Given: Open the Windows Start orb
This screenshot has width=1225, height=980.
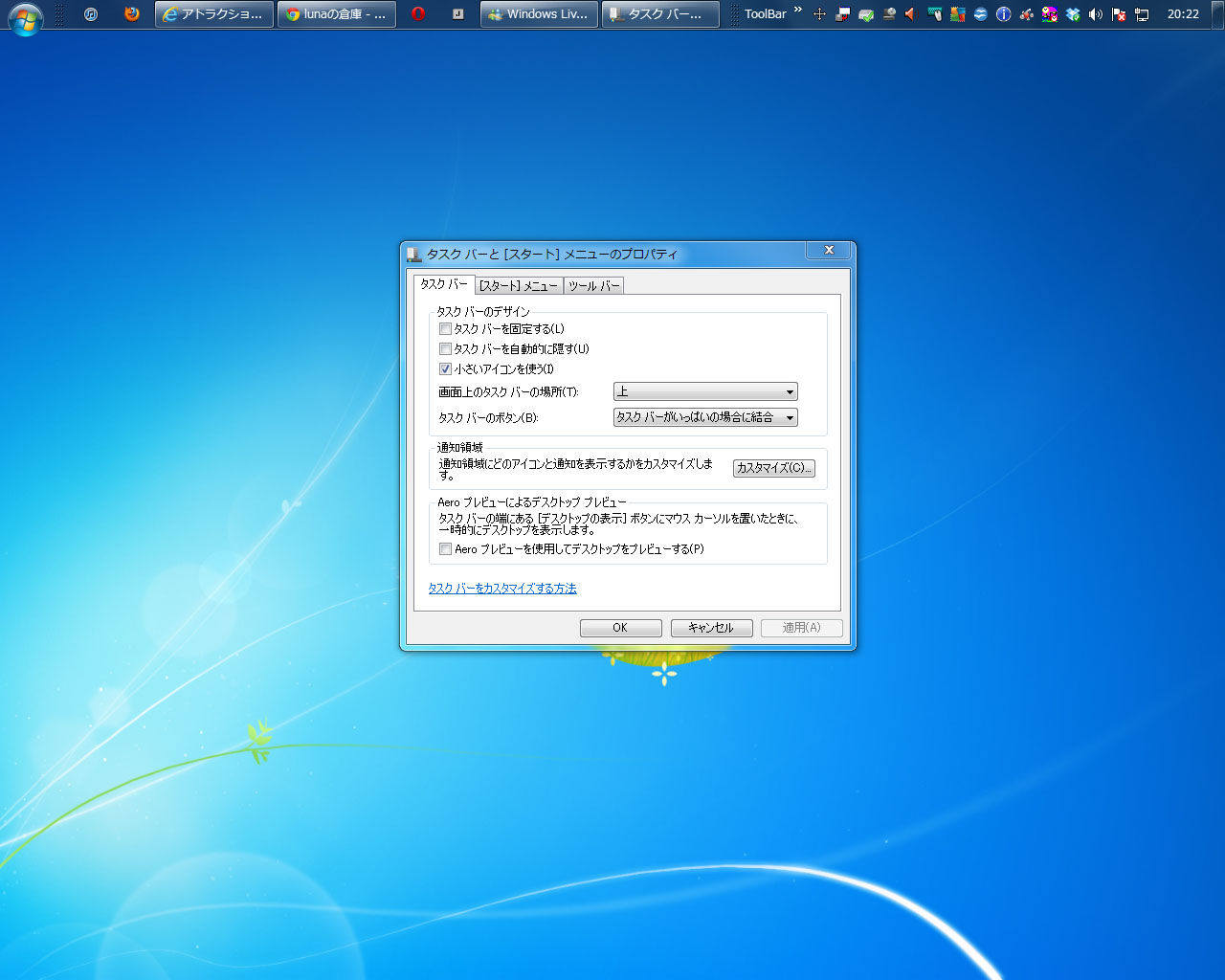Looking at the screenshot, I should point(25,16).
